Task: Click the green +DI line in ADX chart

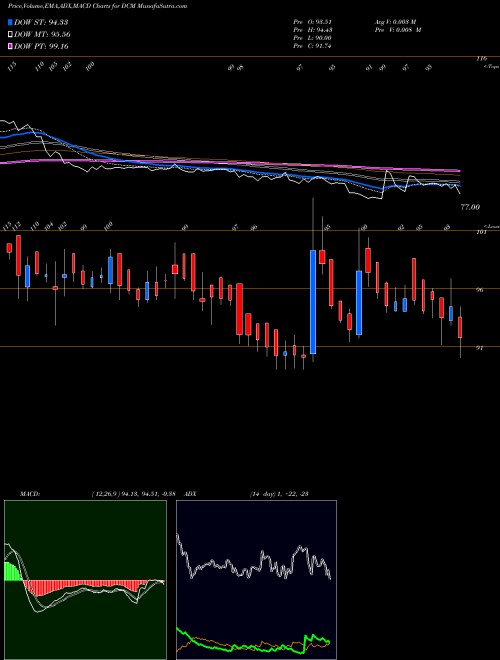Action: (x=253, y=646)
